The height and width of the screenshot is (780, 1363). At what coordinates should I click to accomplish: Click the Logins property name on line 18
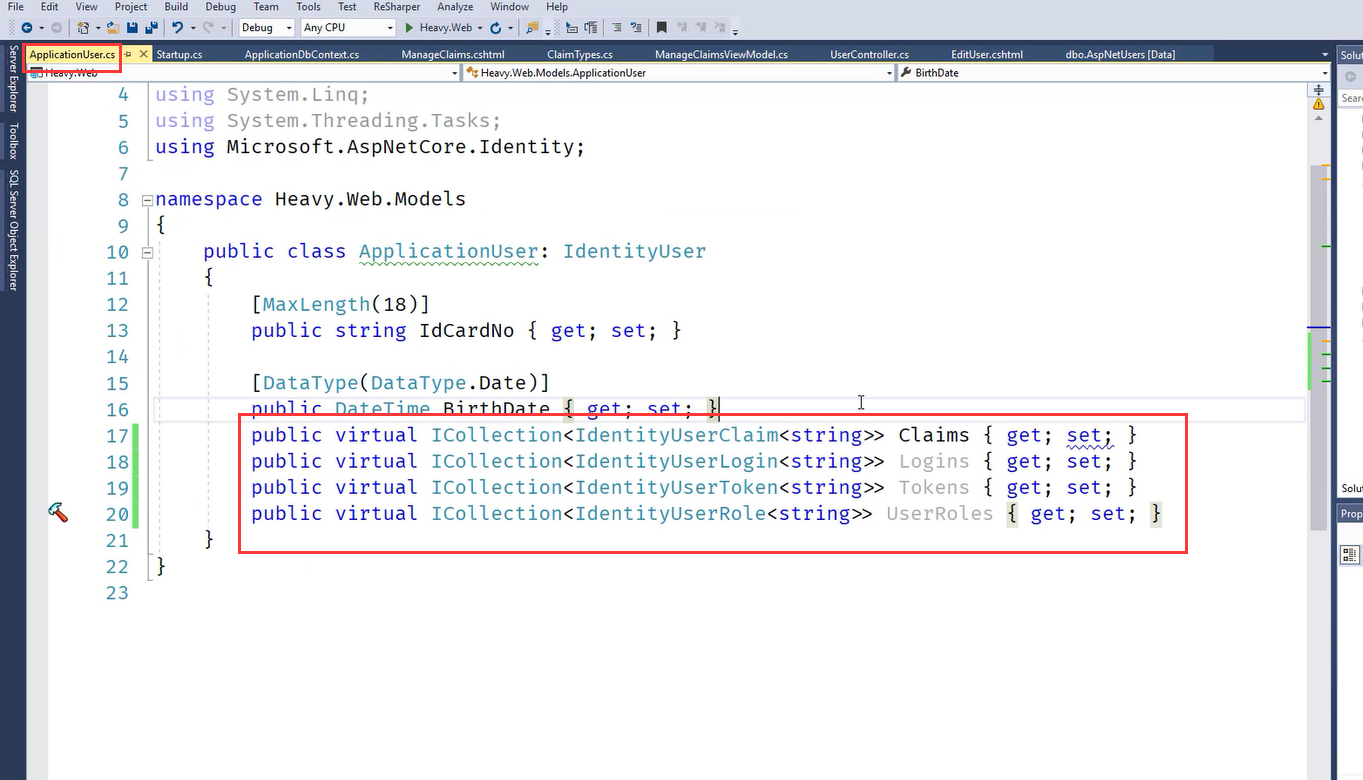[x=934, y=461]
